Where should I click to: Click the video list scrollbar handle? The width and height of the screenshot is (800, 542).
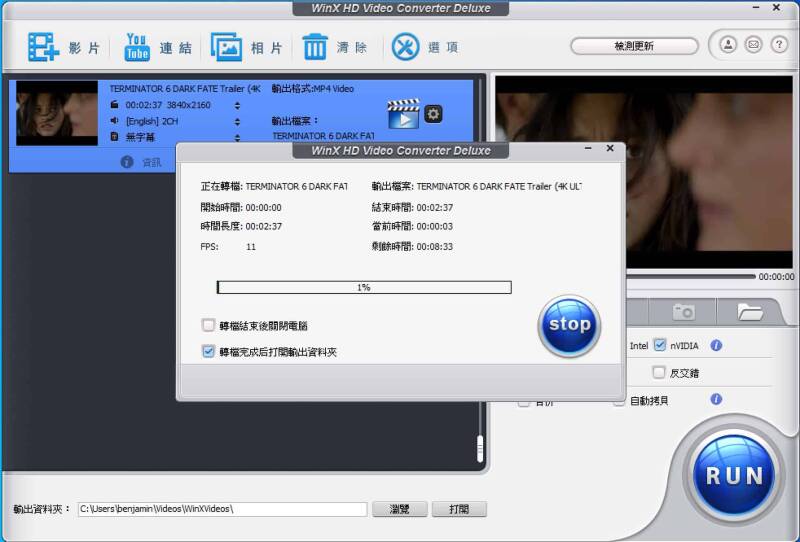pos(480,449)
